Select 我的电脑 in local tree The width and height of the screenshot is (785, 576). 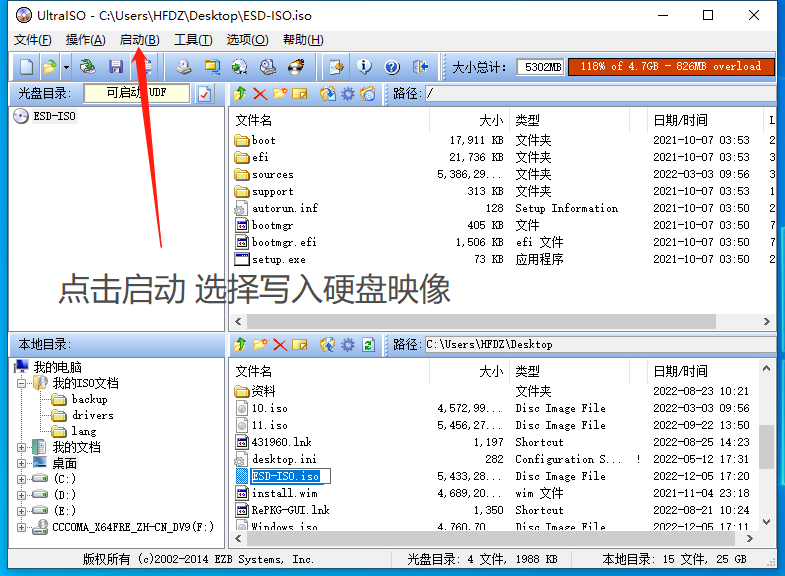click(58, 367)
